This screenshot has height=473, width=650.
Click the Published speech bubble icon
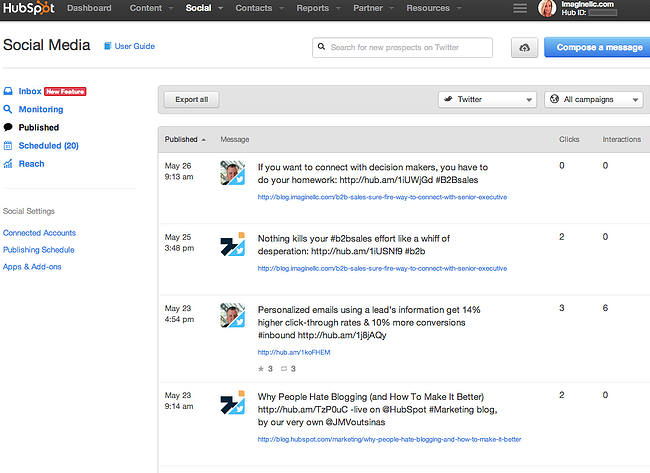(8, 127)
